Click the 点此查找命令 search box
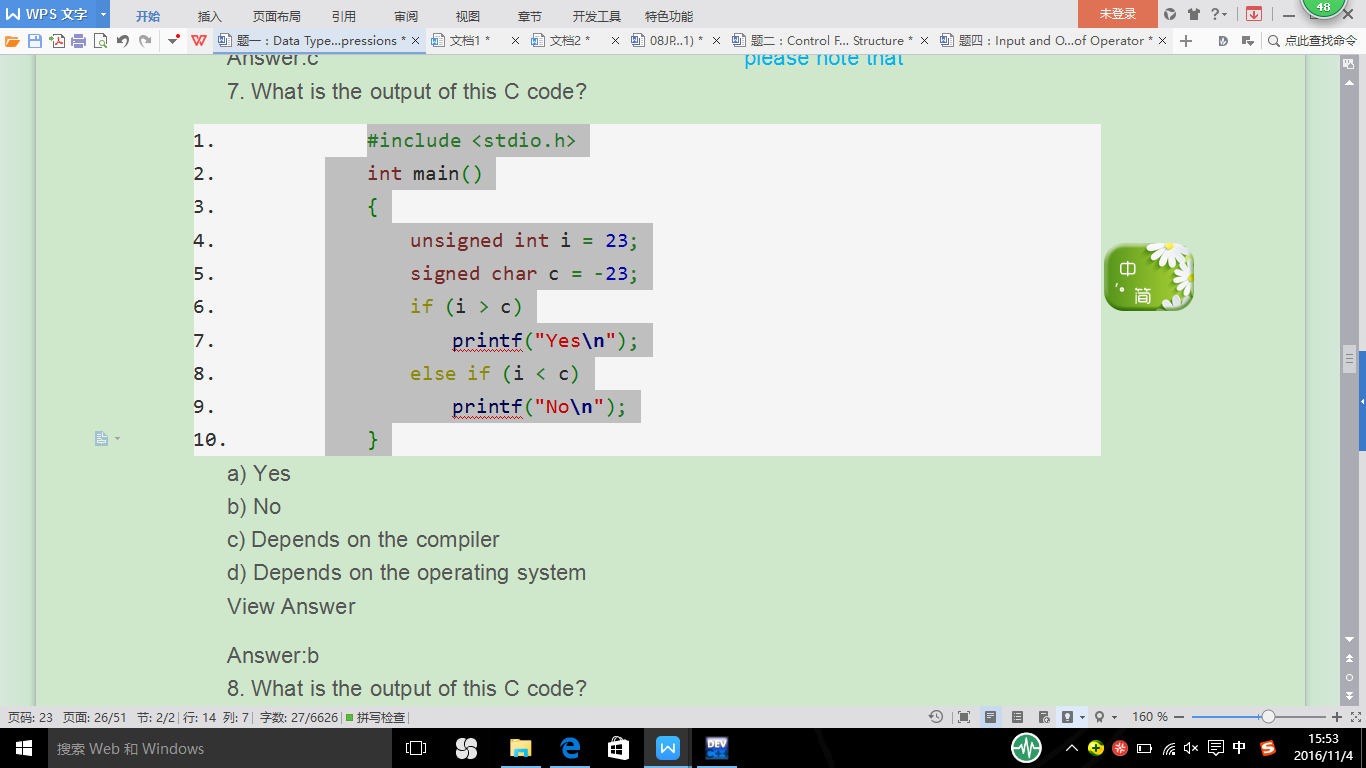The width and height of the screenshot is (1366, 768). [1312, 41]
